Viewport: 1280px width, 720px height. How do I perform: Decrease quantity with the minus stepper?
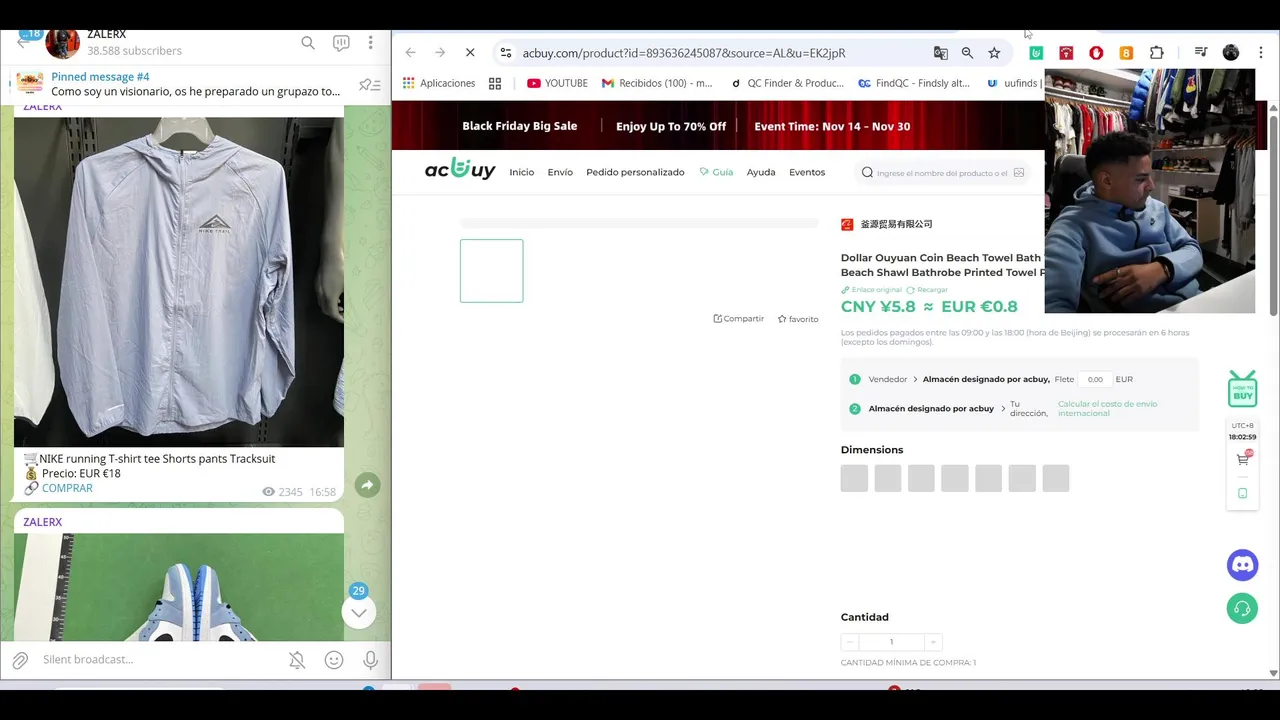tap(850, 642)
